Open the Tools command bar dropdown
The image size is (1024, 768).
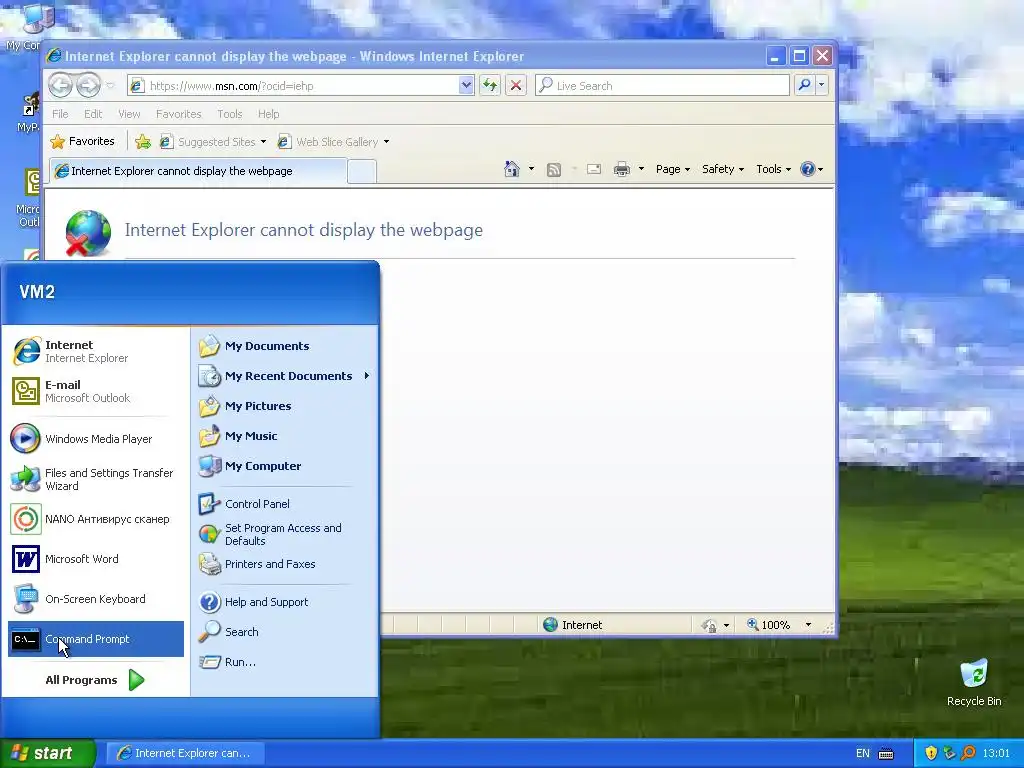coord(773,169)
